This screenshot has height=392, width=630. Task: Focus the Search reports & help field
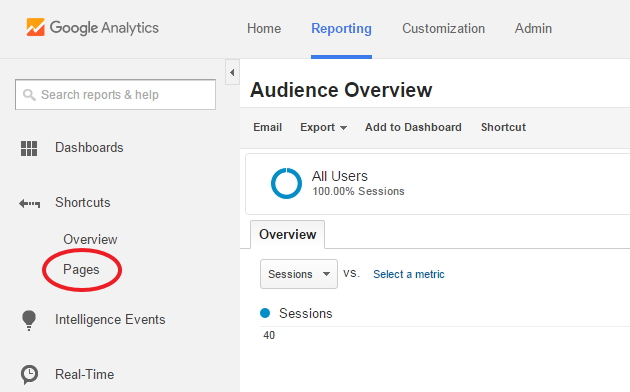pos(115,94)
